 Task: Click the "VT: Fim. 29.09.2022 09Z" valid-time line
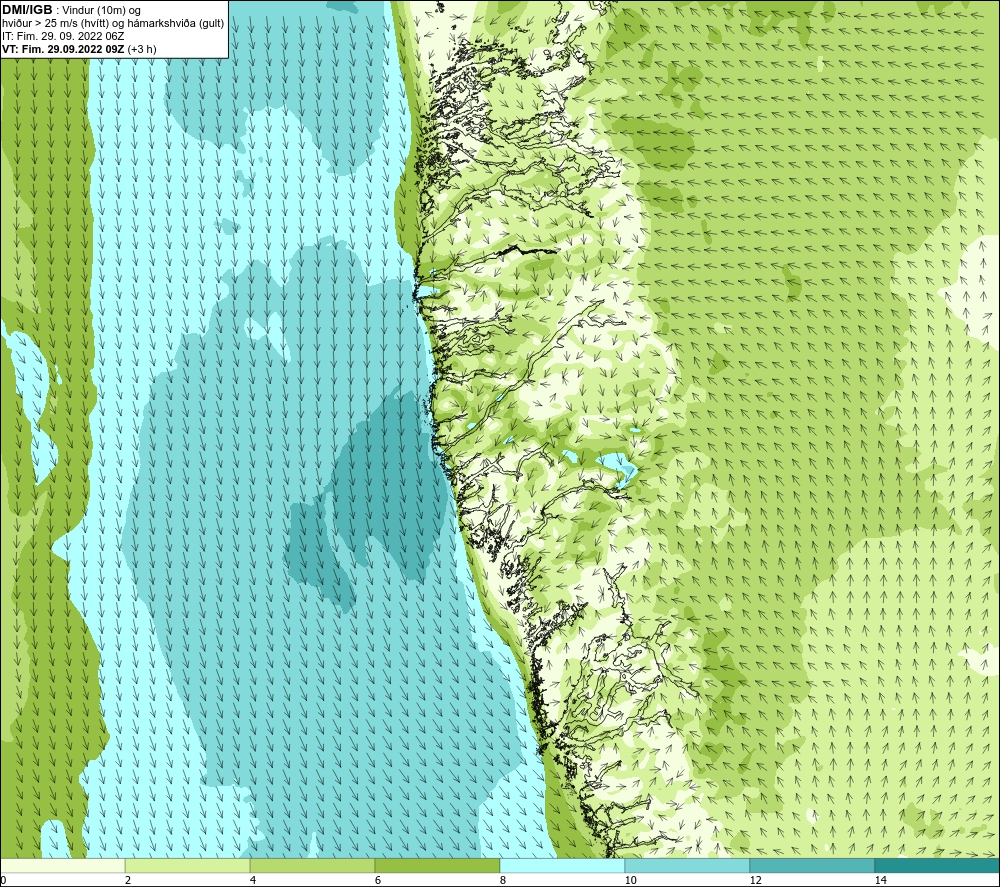click(63, 49)
